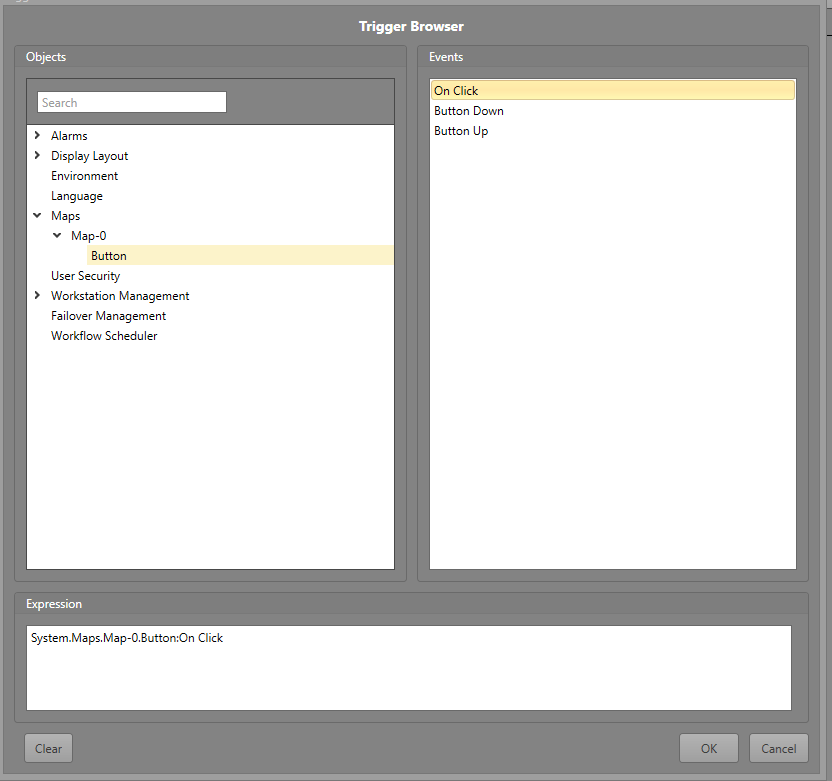This screenshot has height=781, width=832.
Task: Select the Workflow Scheduler object
Action: click(104, 336)
